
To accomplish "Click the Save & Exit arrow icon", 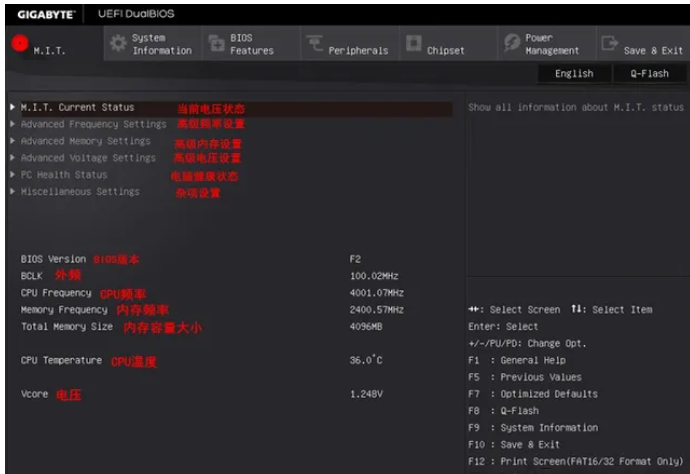I will (609, 44).
